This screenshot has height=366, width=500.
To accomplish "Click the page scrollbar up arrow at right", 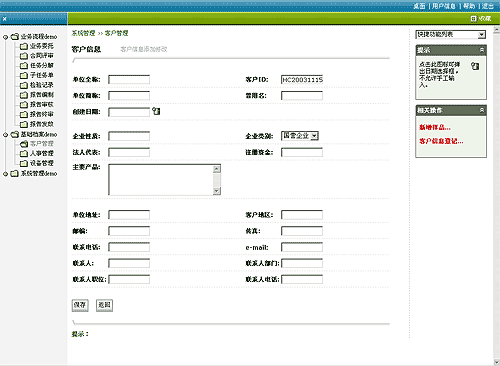I will click(496, 30).
